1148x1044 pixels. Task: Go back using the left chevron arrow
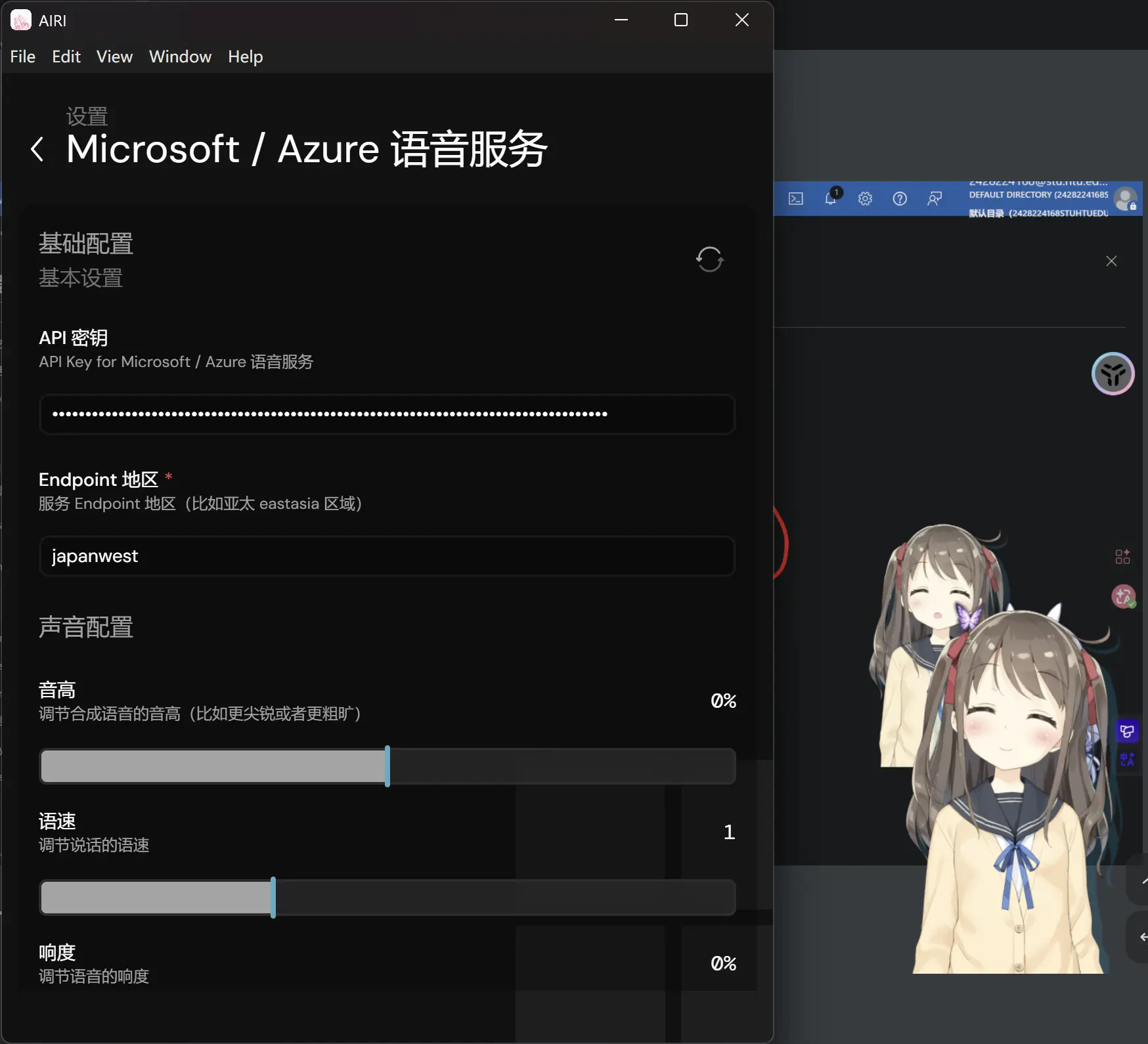[37, 149]
